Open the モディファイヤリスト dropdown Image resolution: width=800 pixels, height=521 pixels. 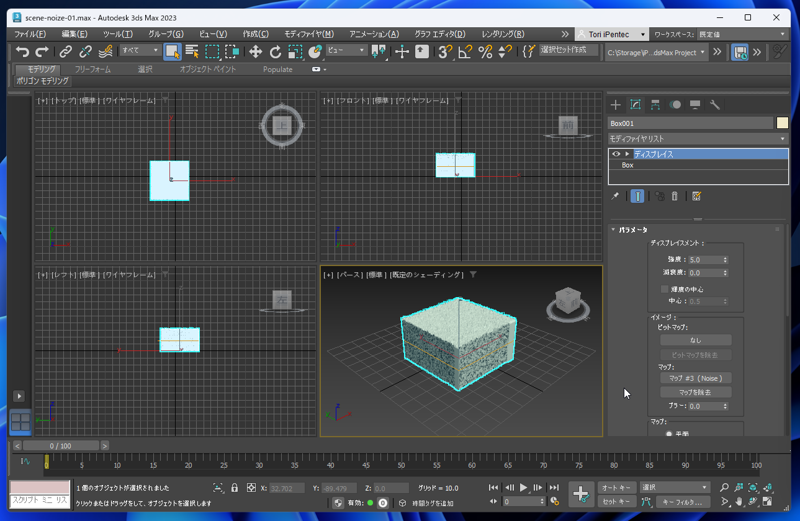(x=697, y=139)
